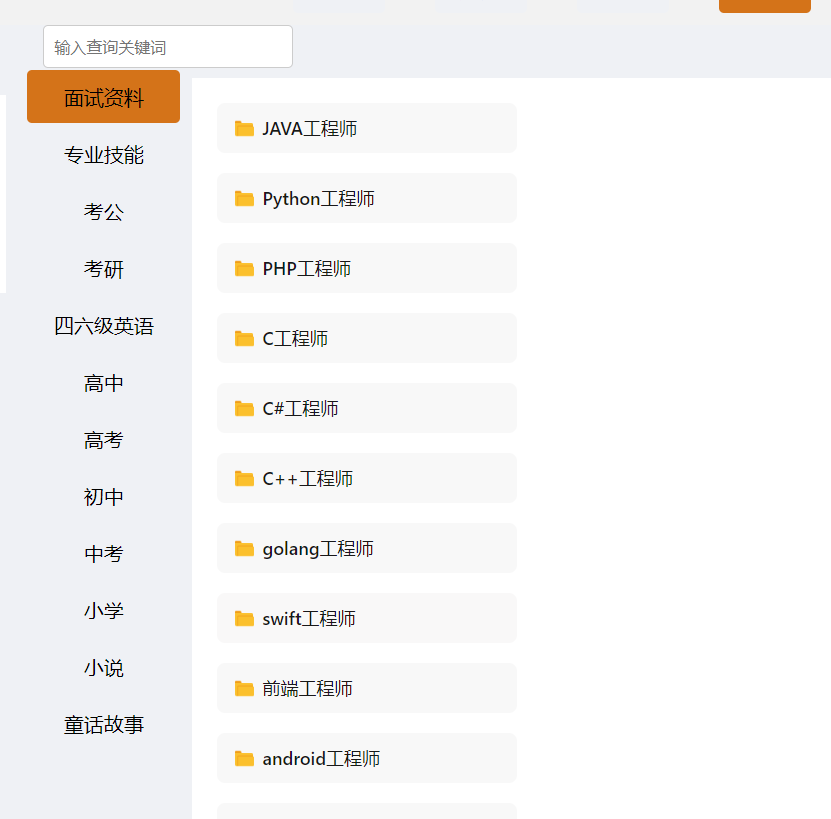Click the folder icon next to PHP工程师
The image size is (831, 819).
(244, 268)
